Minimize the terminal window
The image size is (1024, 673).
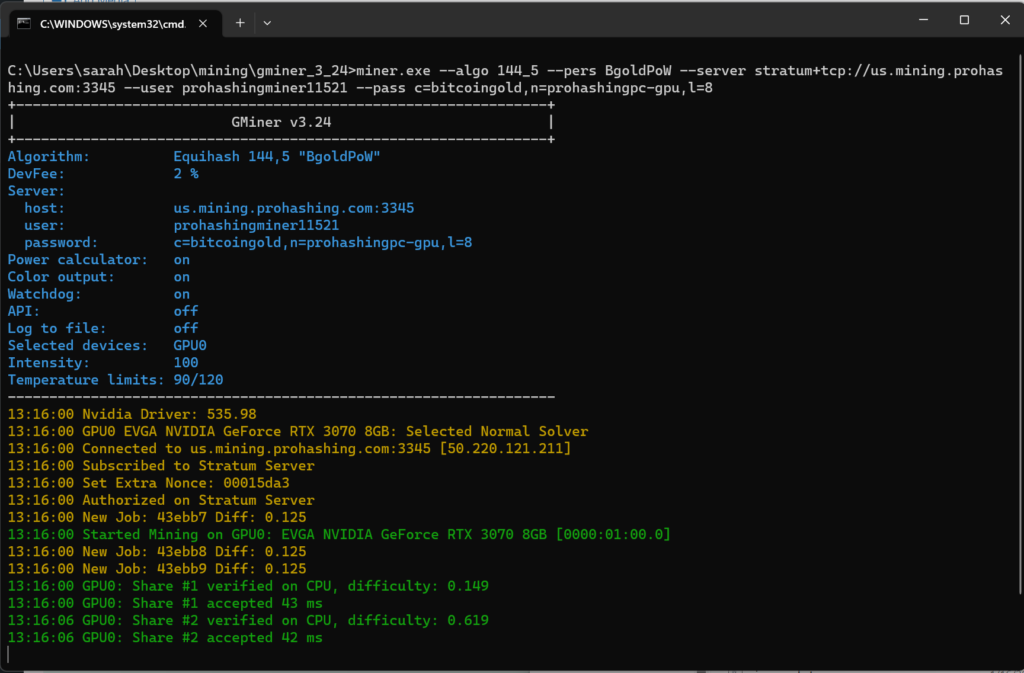923,20
